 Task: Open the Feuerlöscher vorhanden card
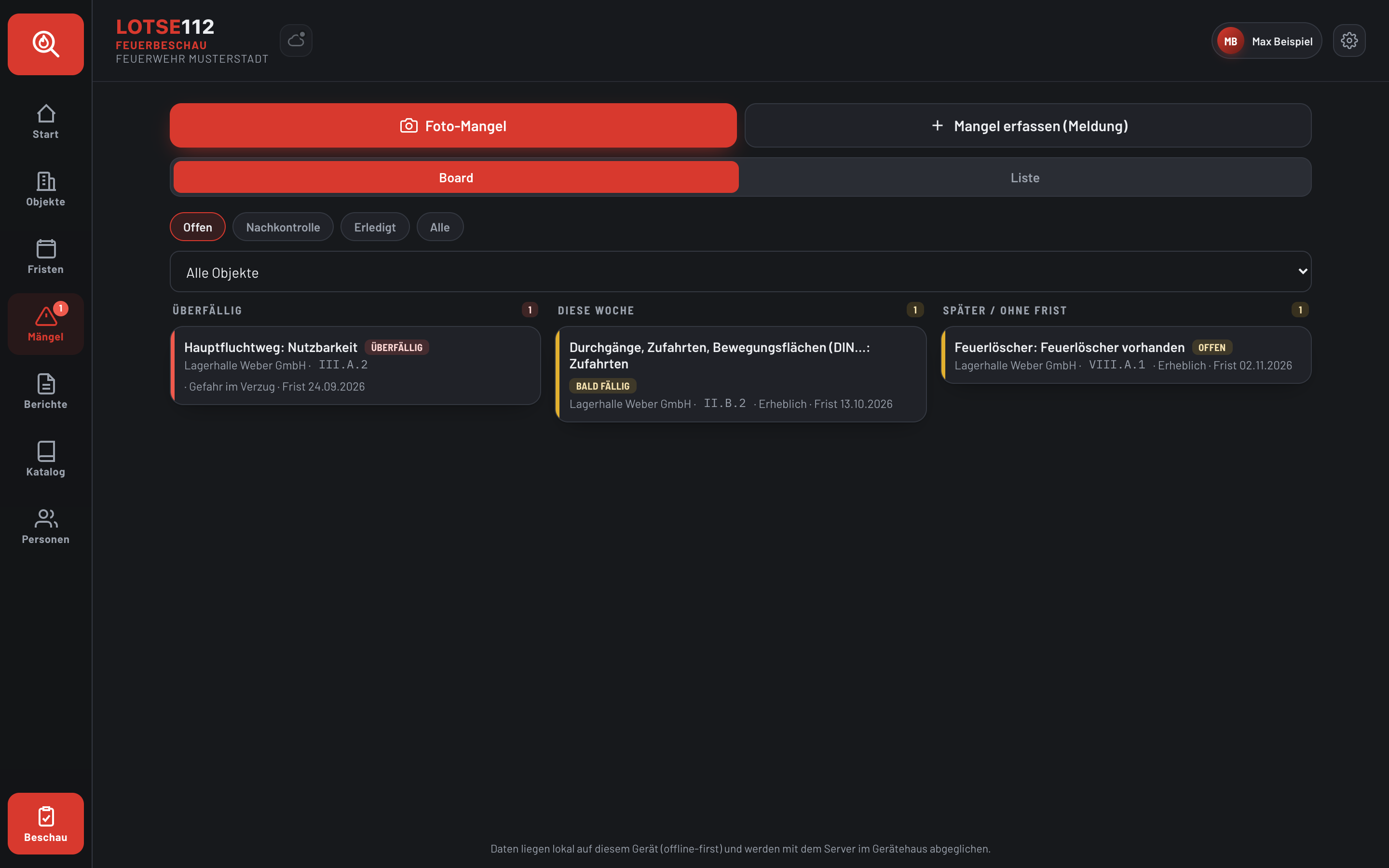(1126, 355)
